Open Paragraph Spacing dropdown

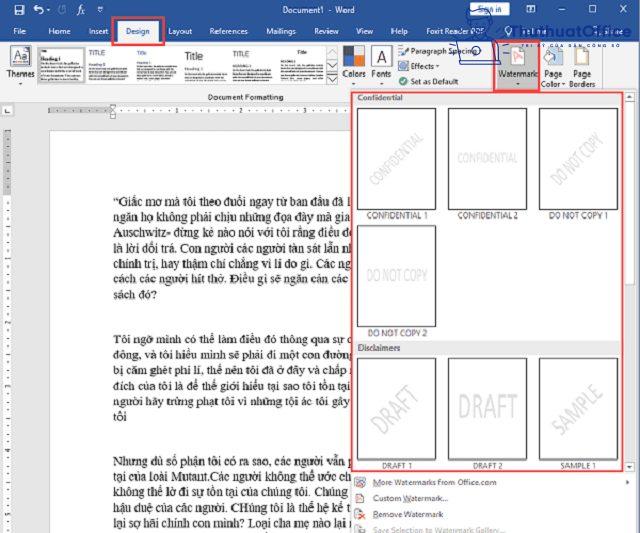click(x=440, y=51)
